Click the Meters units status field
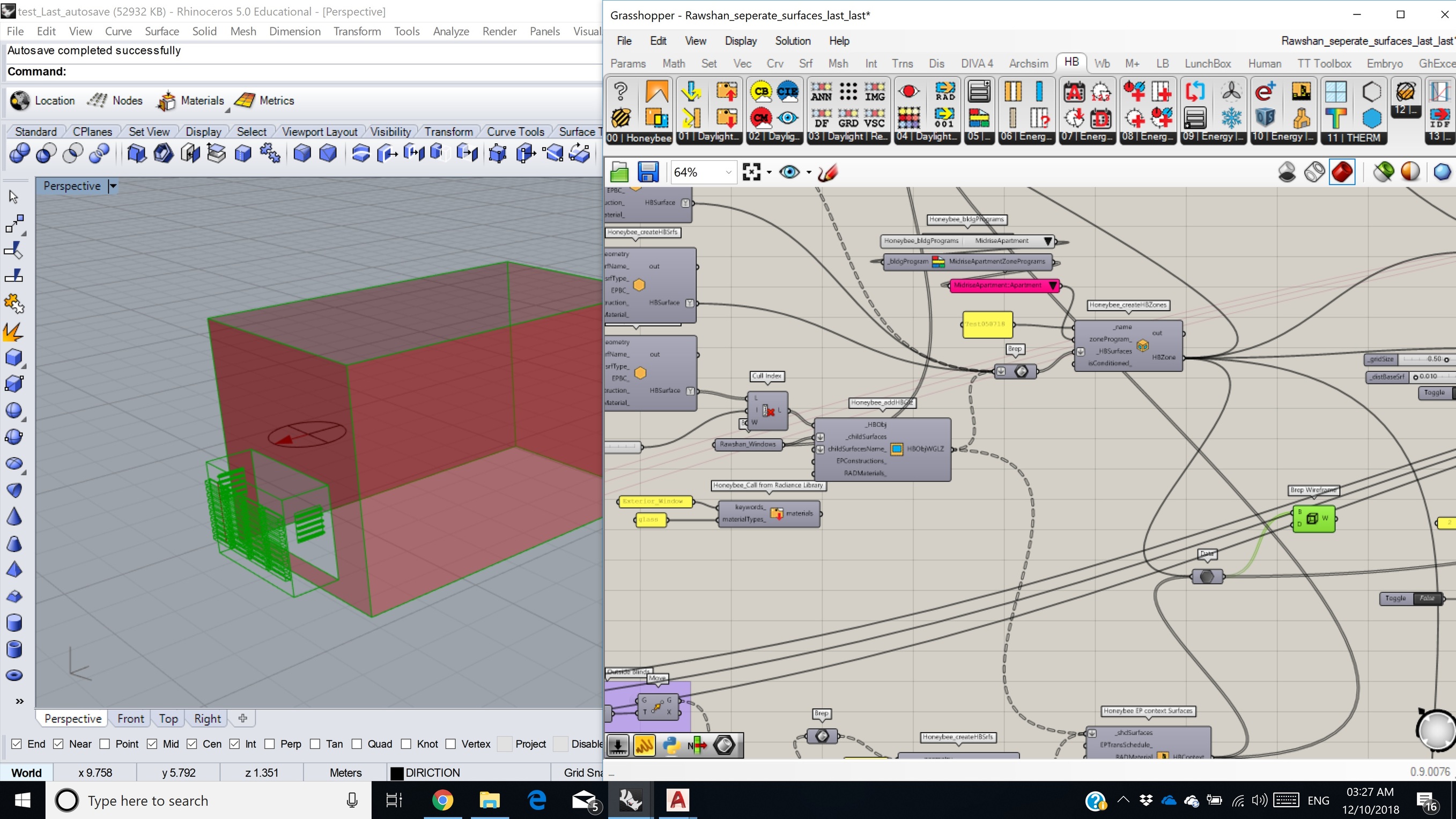Screen dimensions: 1456x819 point(345,773)
